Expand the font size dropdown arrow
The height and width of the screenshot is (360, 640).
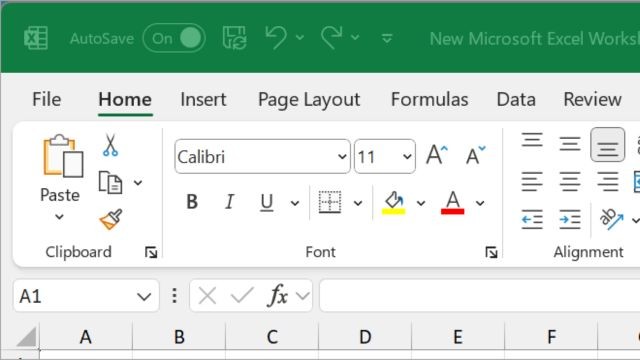(x=407, y=156)
